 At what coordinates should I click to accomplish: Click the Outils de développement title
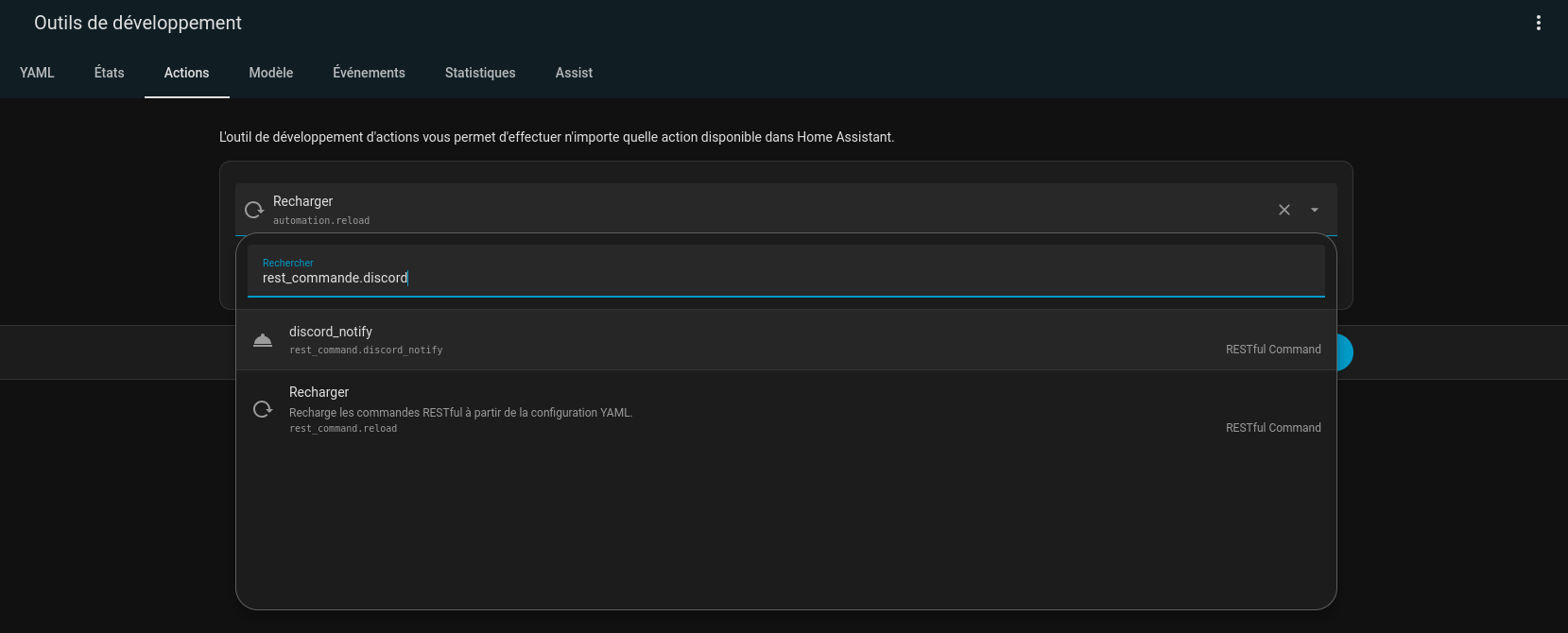click(x=138, y=23)
